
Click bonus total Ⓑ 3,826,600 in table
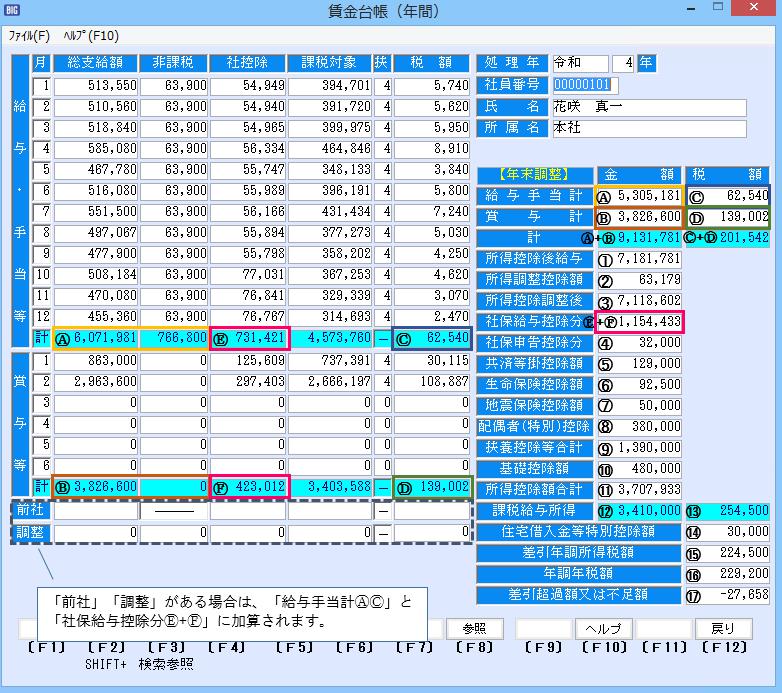(96, 487)
